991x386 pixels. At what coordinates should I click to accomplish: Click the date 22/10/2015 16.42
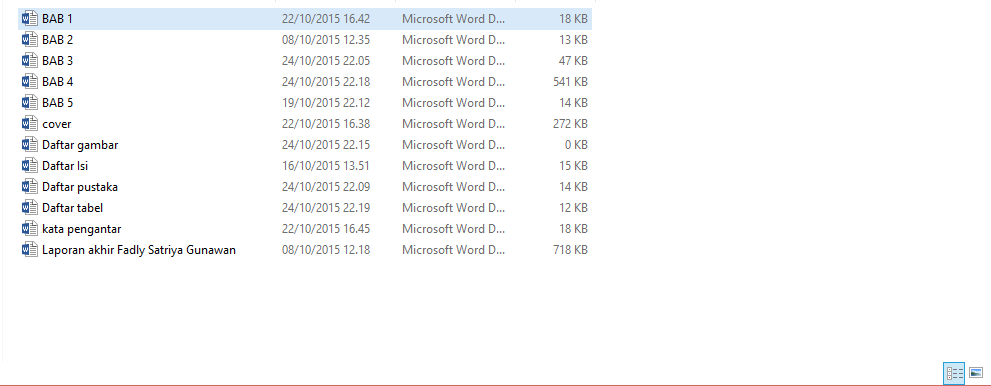[326, 19]
